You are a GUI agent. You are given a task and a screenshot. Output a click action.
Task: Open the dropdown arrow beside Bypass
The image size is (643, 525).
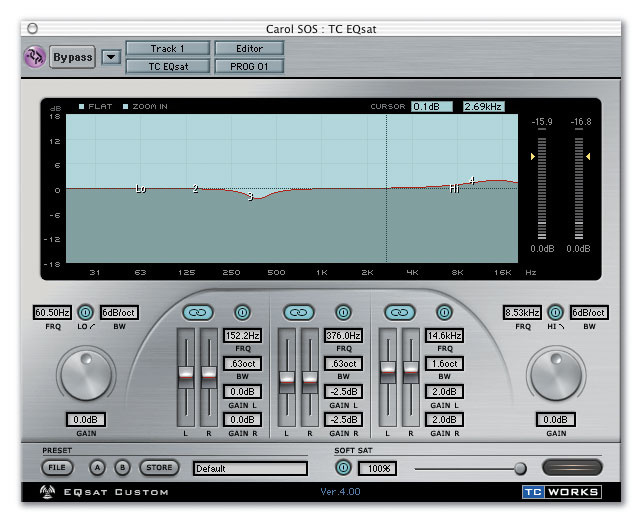[x=110, y=57]
